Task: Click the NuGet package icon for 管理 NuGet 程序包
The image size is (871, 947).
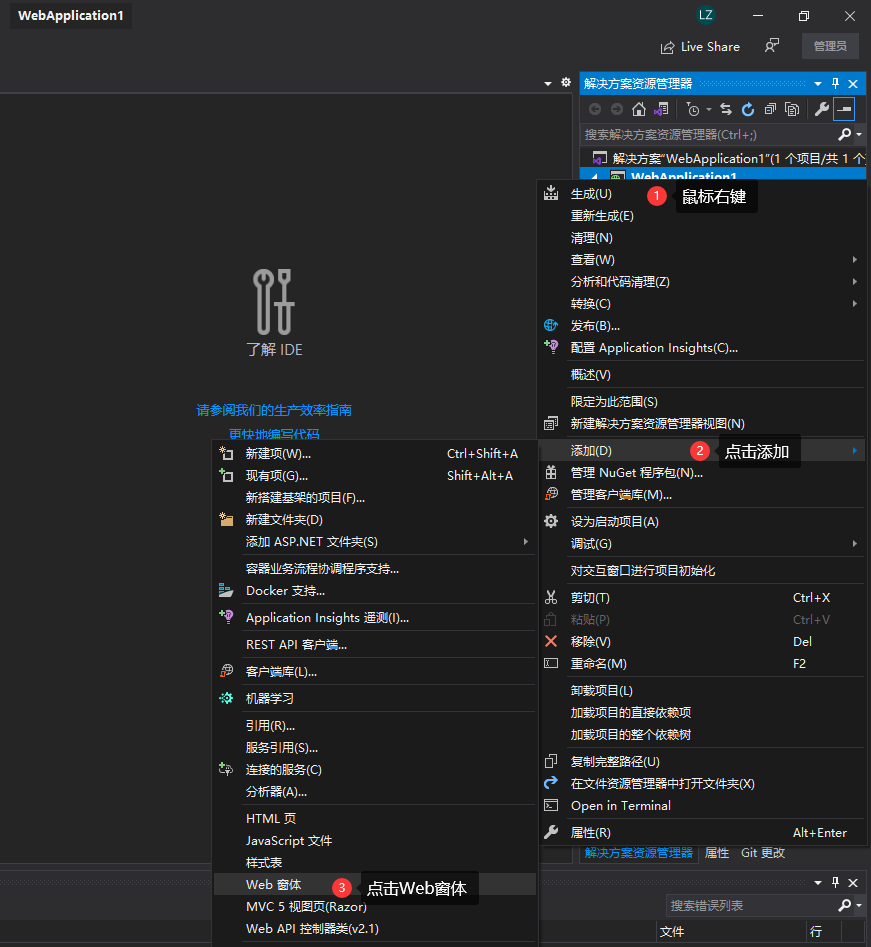Action: (x=551, y=472)
